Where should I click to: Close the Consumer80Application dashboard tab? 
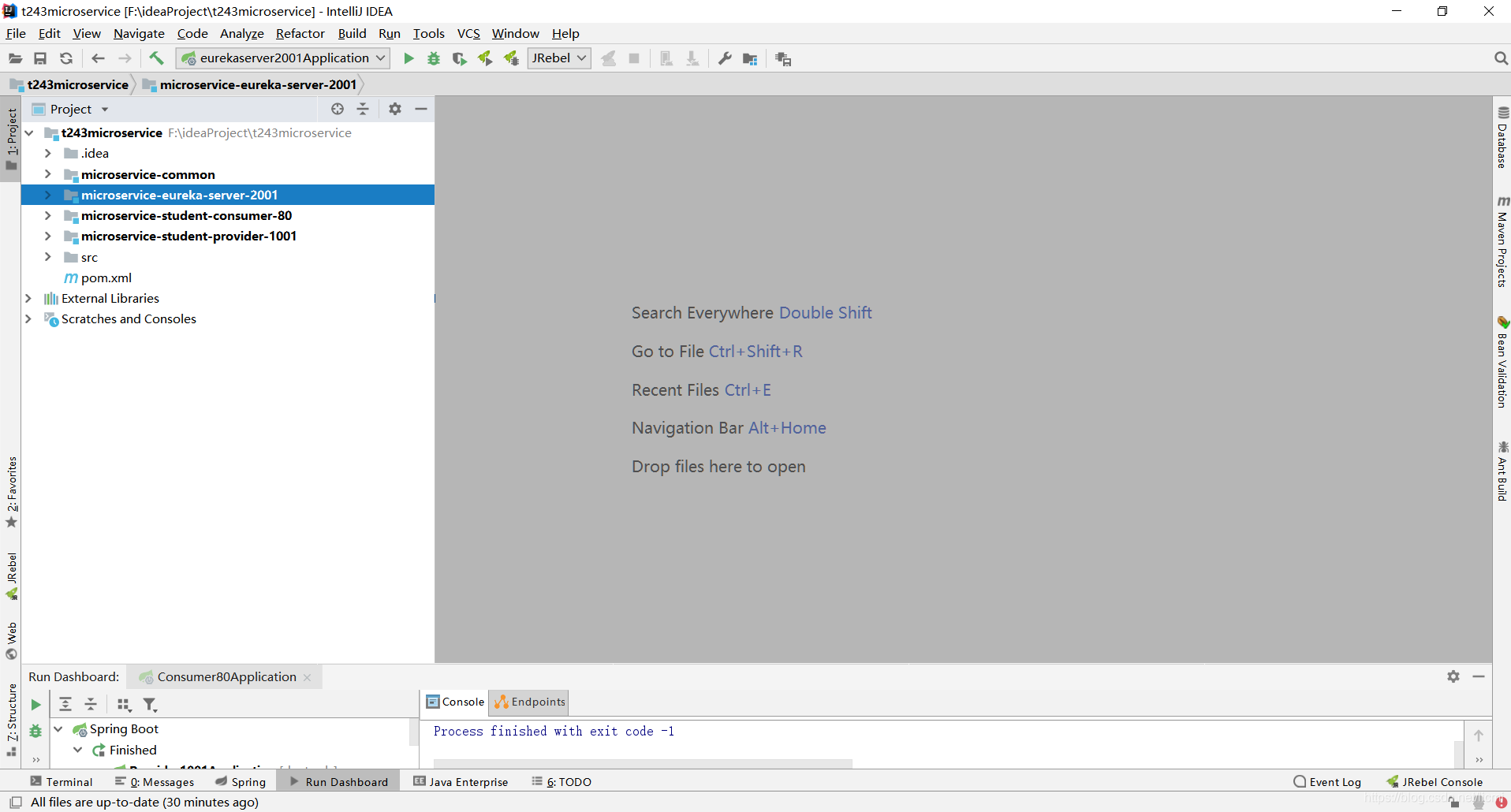pos(308,677)
